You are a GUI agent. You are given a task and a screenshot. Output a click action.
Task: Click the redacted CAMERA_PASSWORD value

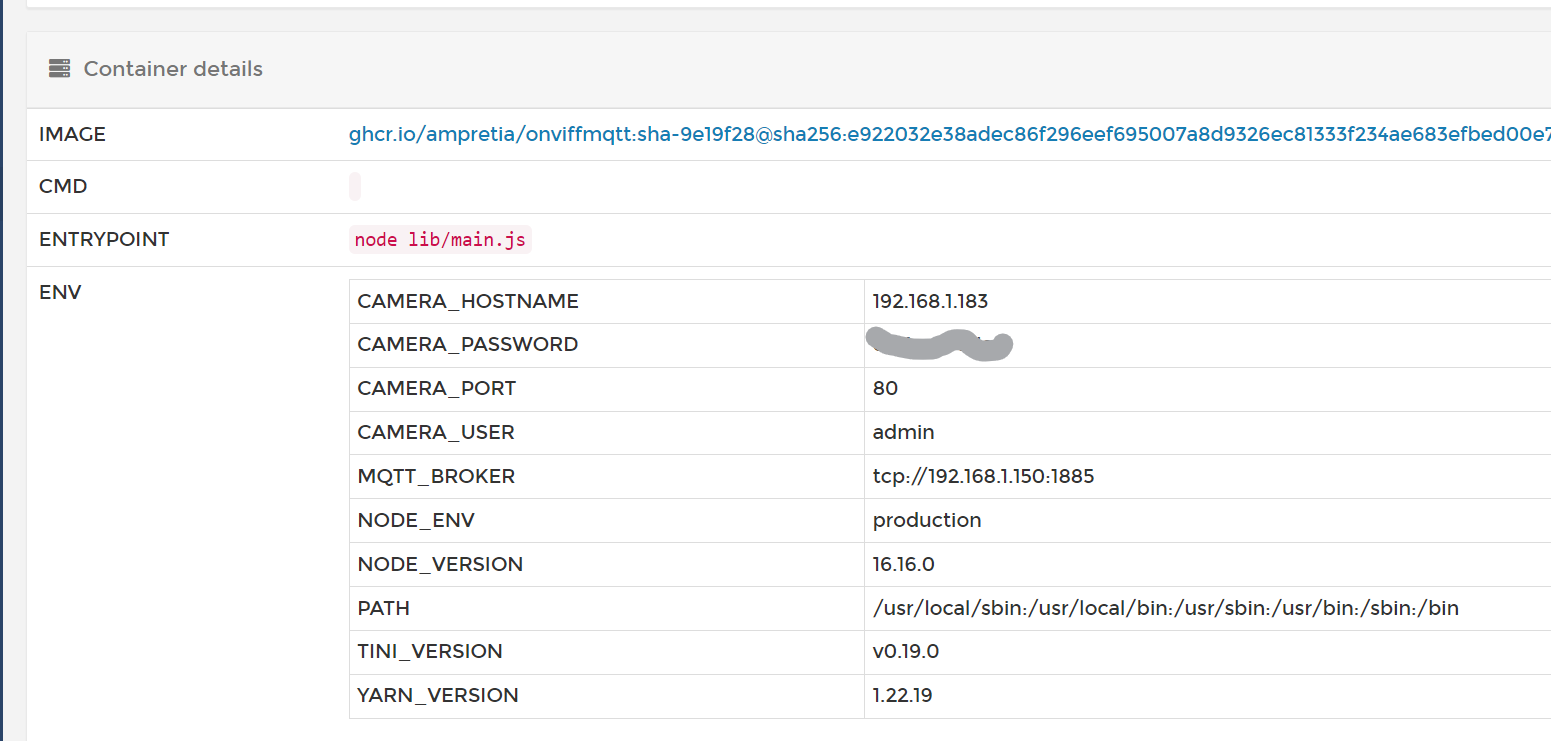[x=938, y=344]
